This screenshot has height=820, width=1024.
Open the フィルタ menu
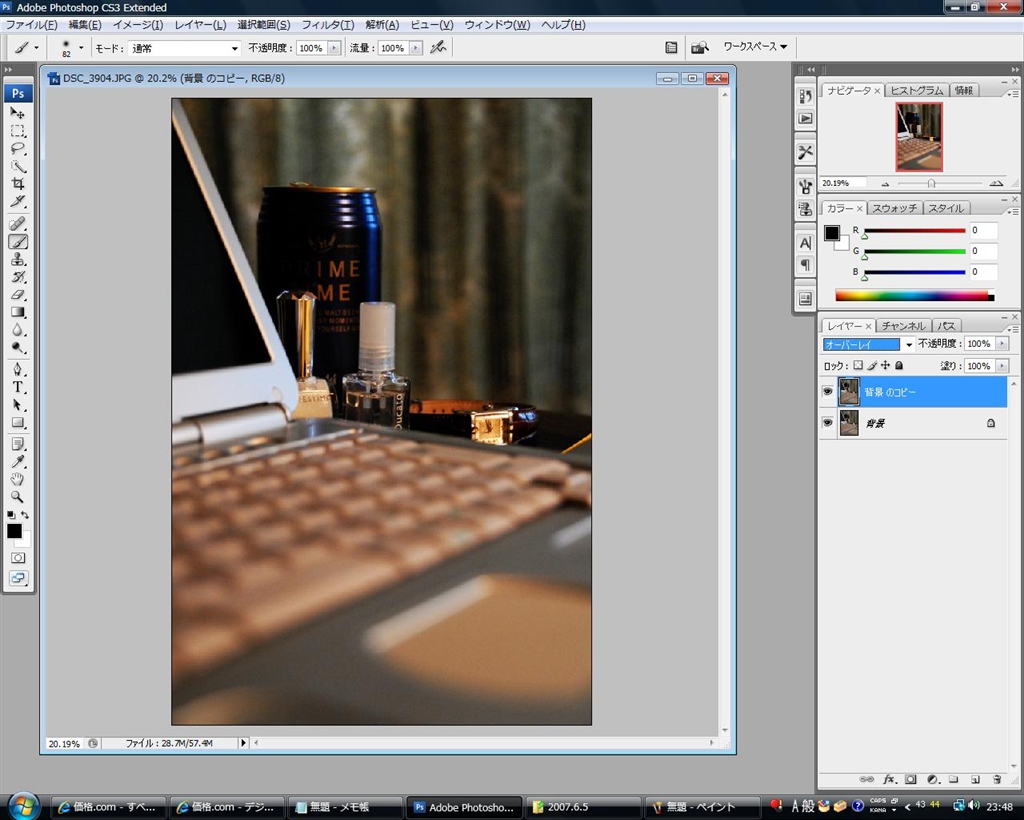[x=328, y=24]
